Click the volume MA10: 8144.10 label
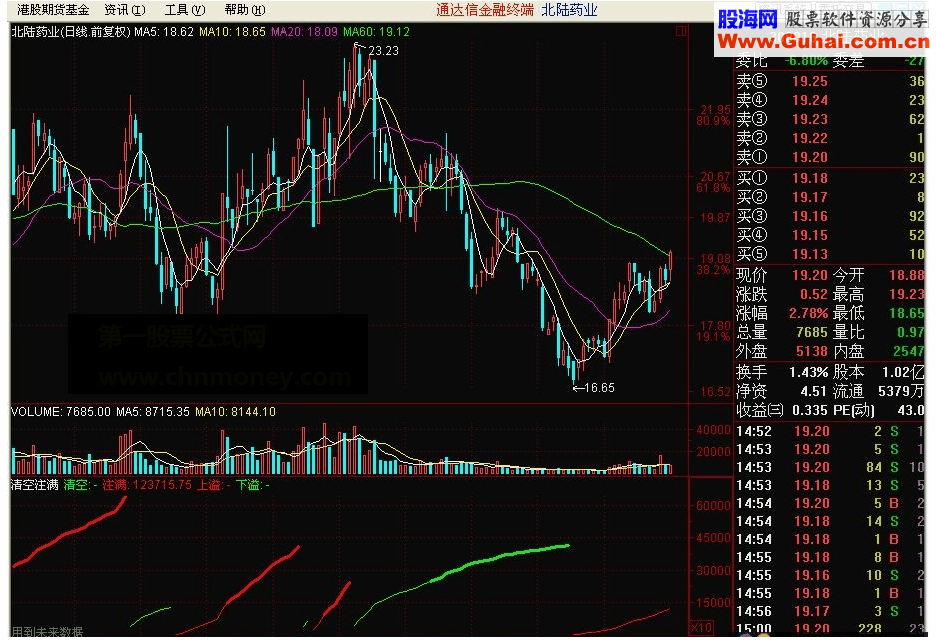 click(x=235, y=411)
